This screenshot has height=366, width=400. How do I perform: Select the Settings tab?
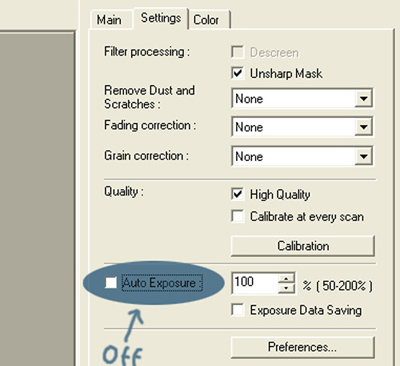pyautogui.click(x=161, y=18)
